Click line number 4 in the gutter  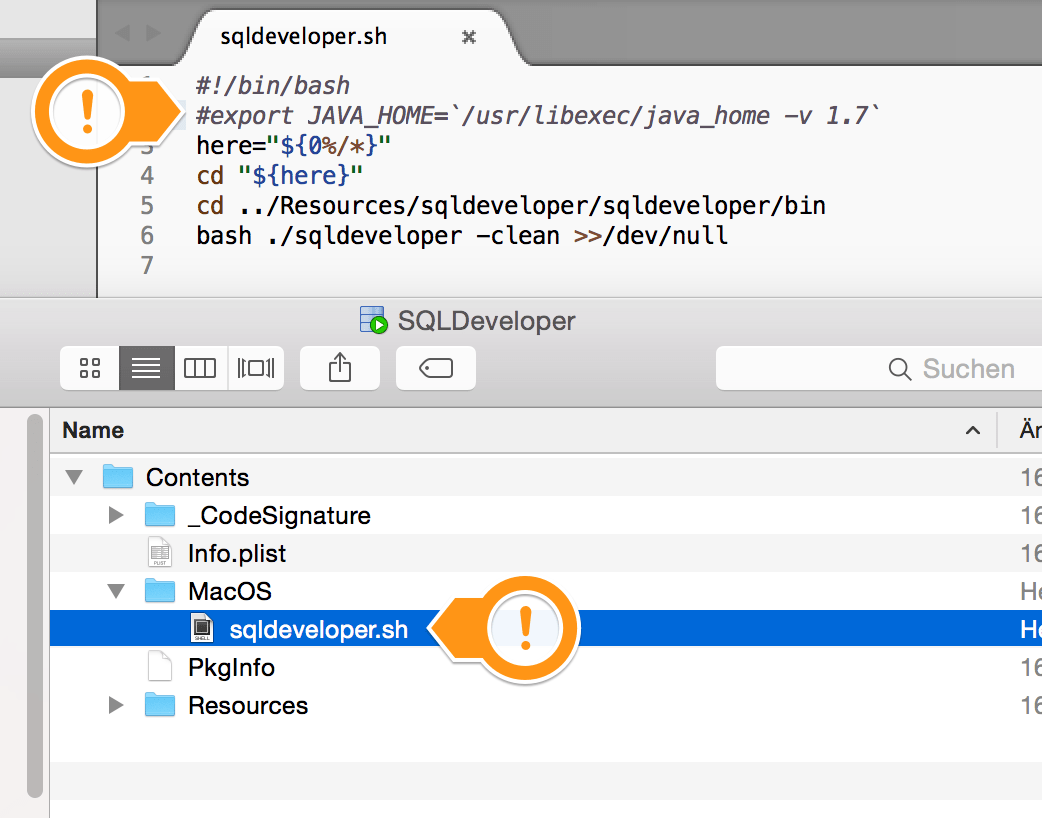click(x=148, y=175)
